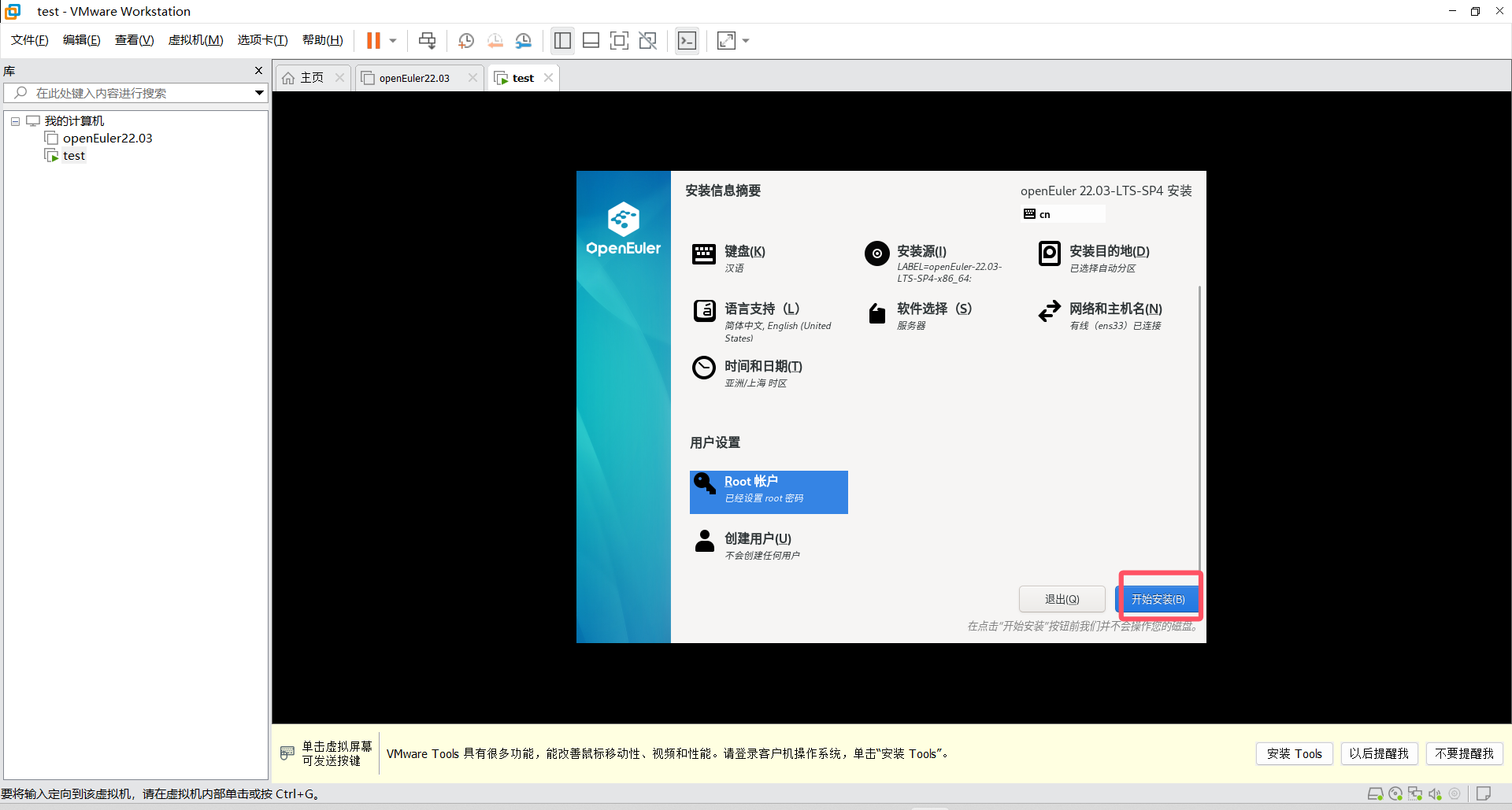Open 时间和日期(T) settings

(x=748, y=373)
